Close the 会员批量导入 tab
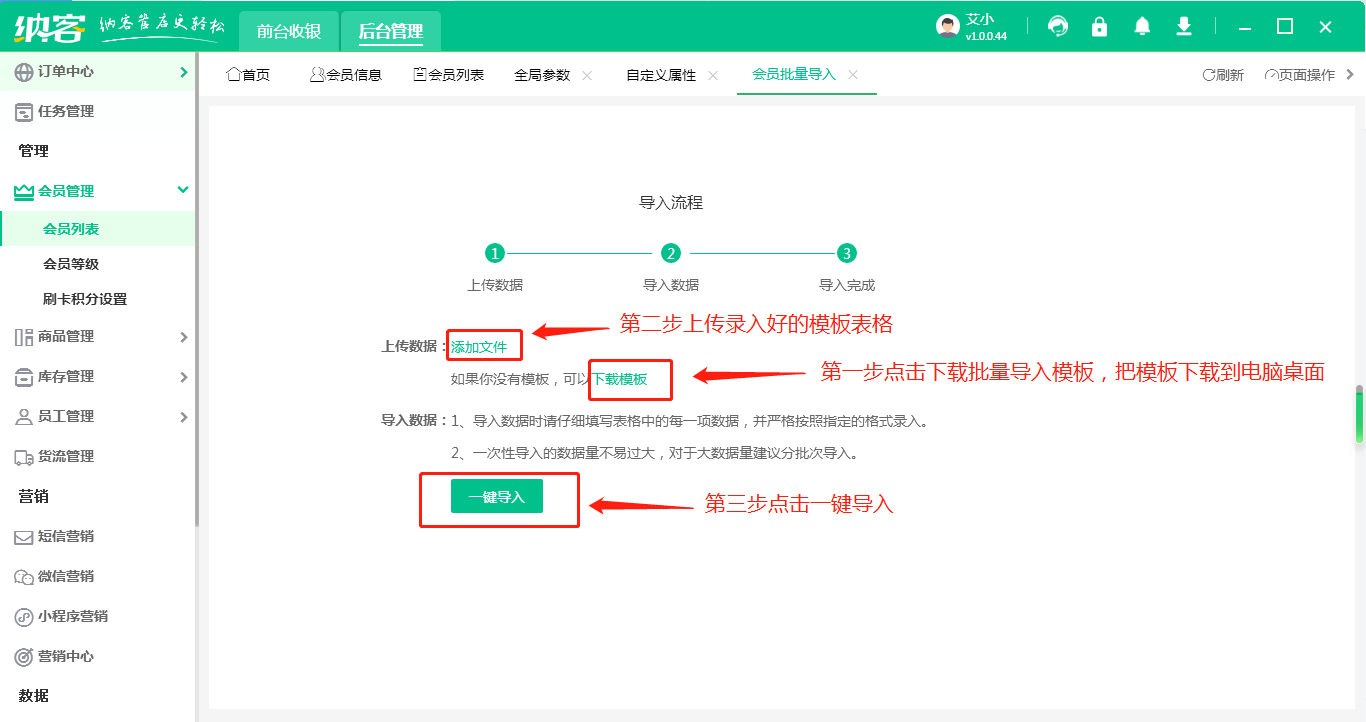 853,75
